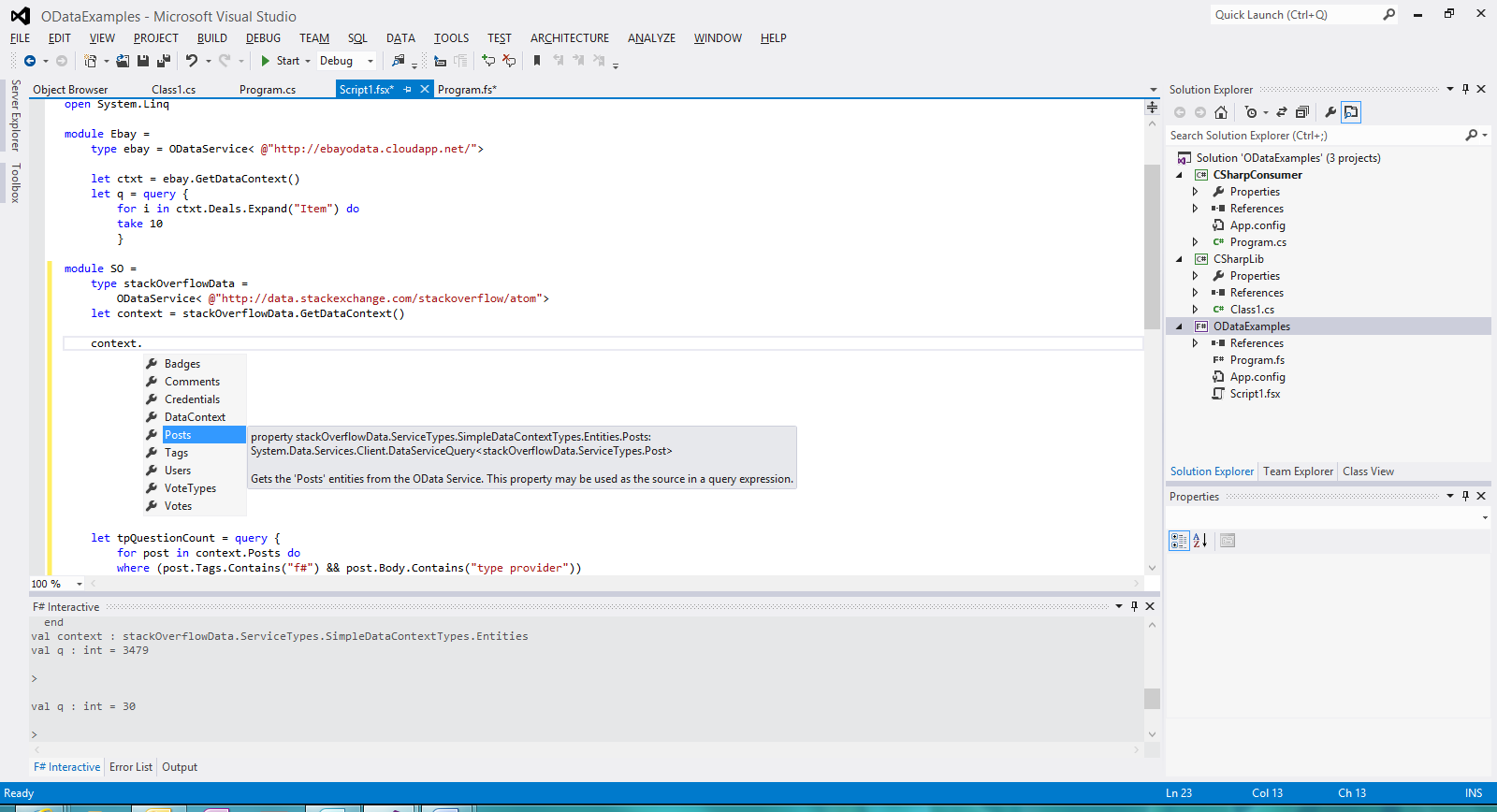Toggle auto-hide pin of F# Interactive panel

point(1134,606)
